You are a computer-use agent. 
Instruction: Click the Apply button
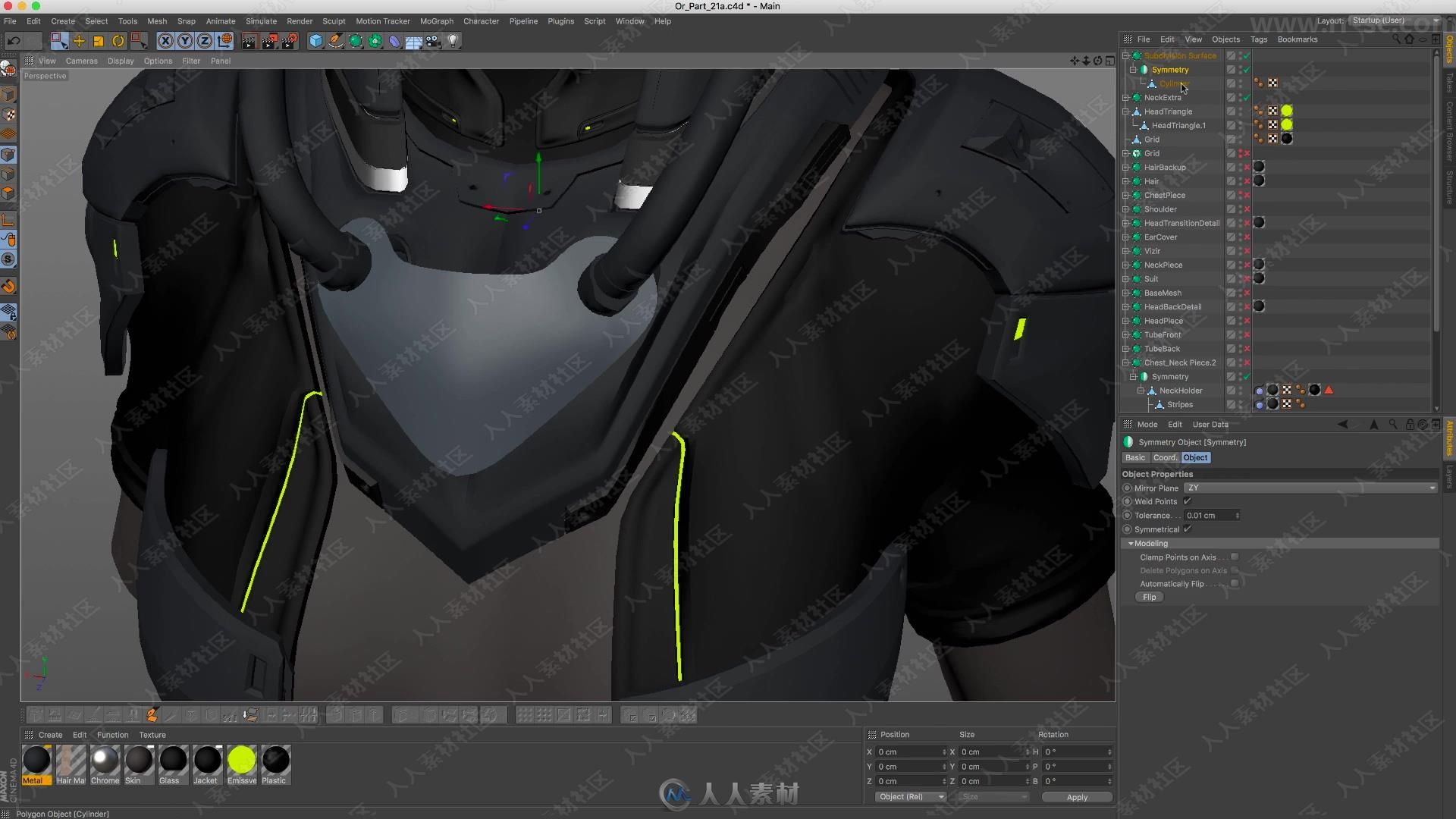click(1077, 797)
